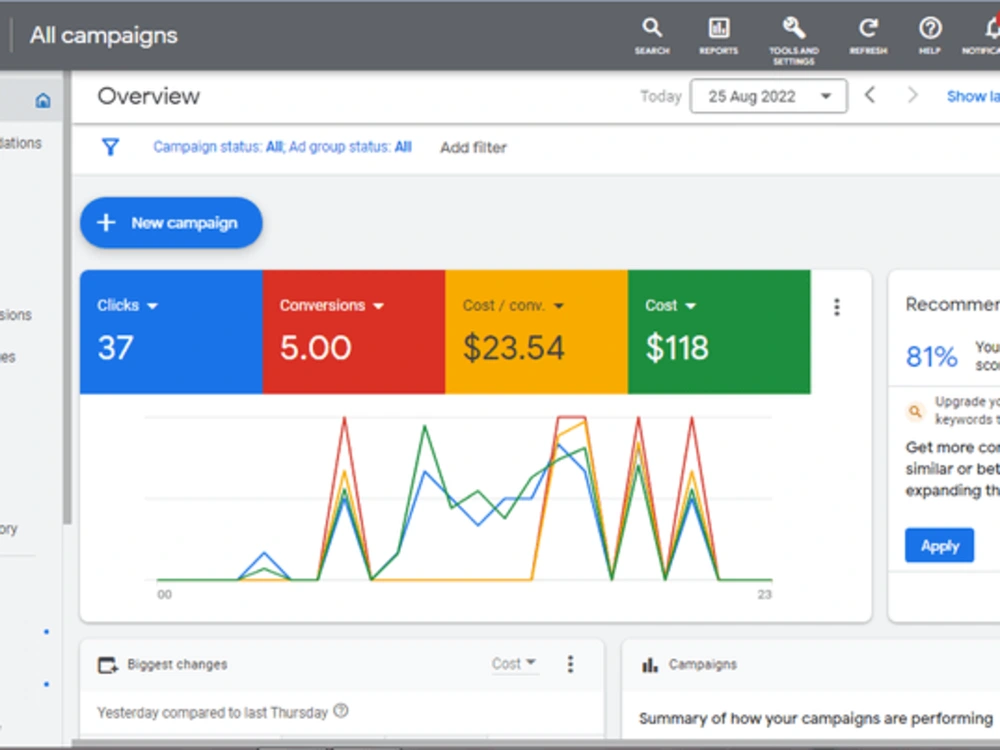
Task: Click the magnifier icon in Recommendations card
Action: [x=915, y=411]
